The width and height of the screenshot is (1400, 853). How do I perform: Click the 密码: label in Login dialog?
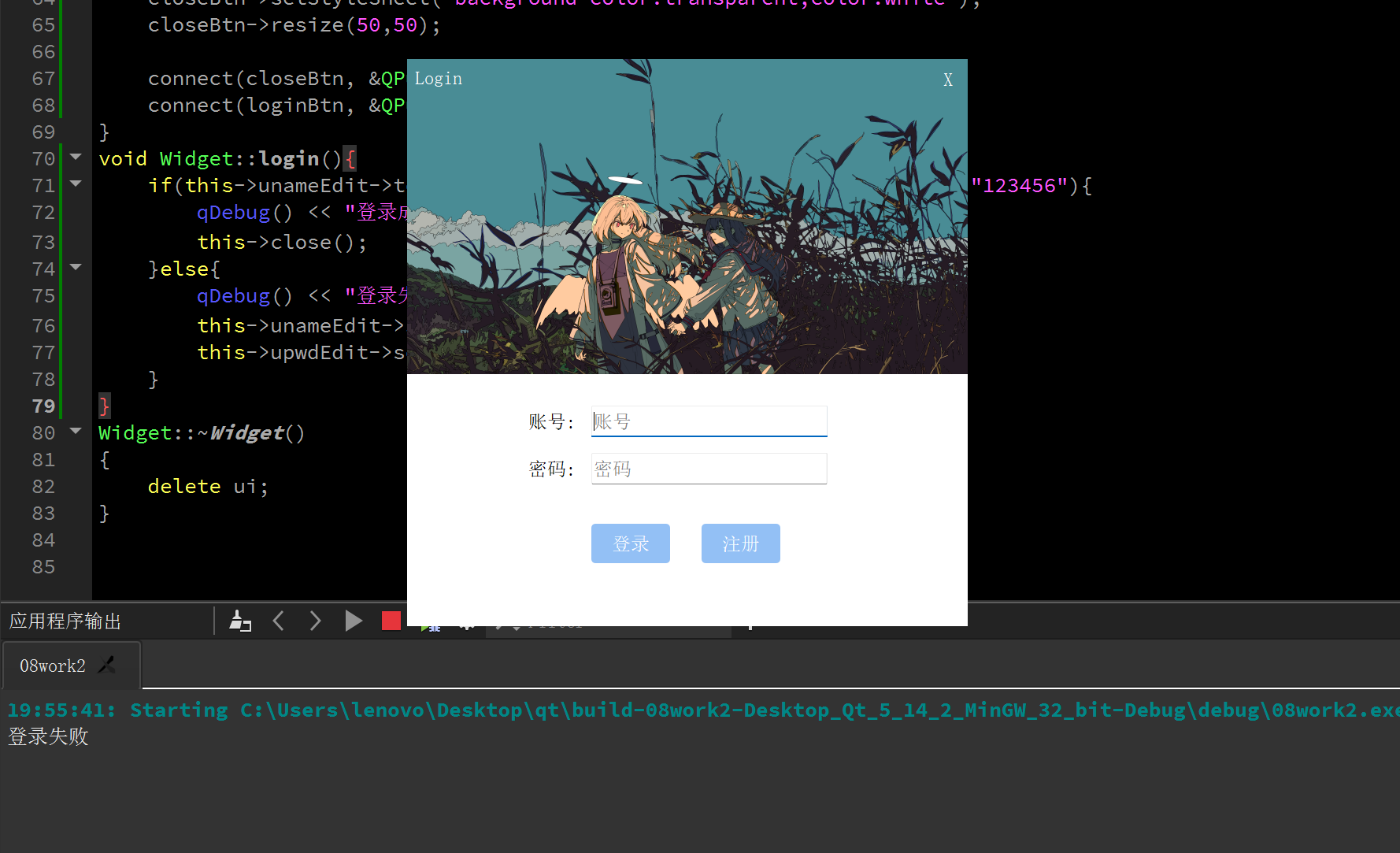[551, 469]
